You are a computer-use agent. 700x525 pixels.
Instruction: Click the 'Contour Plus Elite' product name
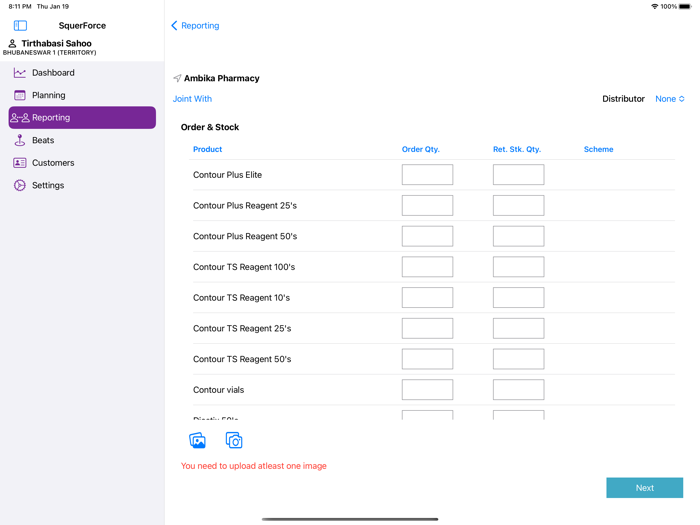click(x=227, y=175)
